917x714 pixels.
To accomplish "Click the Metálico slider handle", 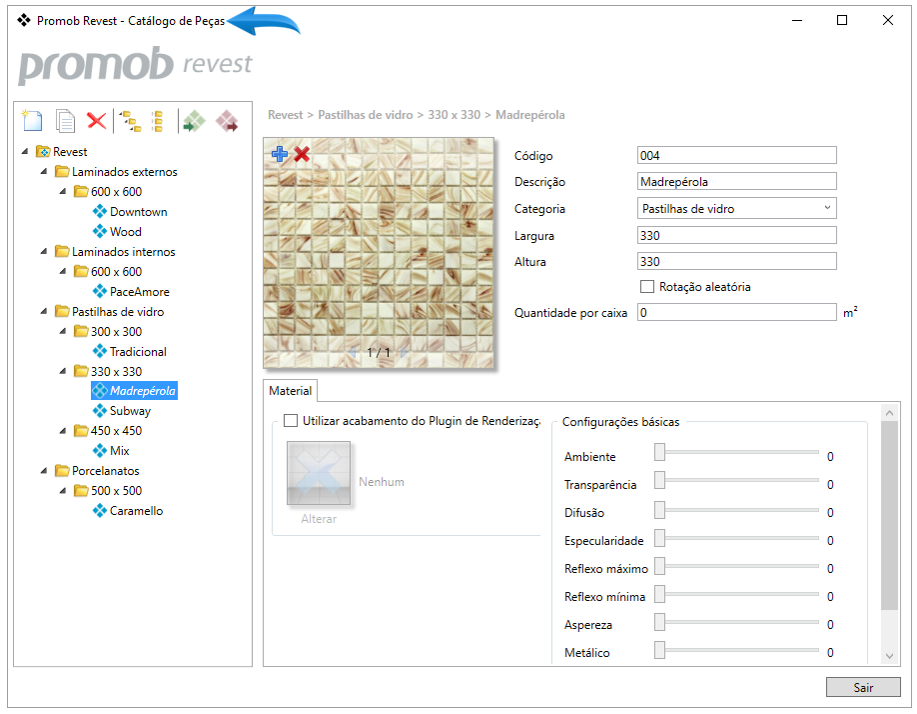I will 659,650.
